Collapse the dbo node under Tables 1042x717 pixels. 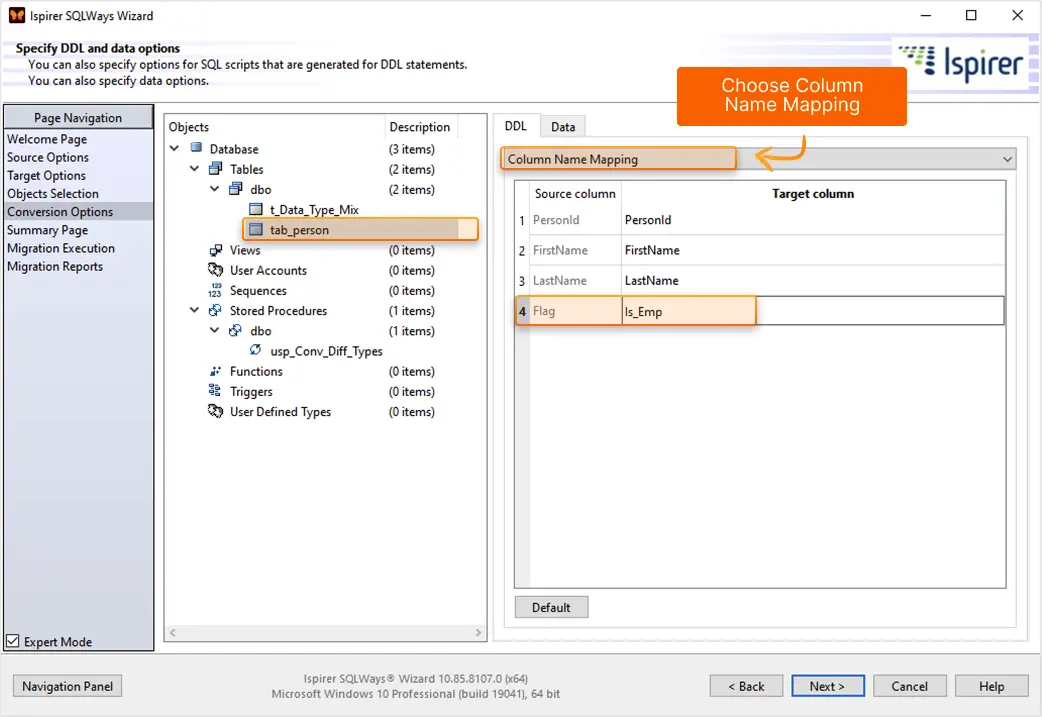214,189
